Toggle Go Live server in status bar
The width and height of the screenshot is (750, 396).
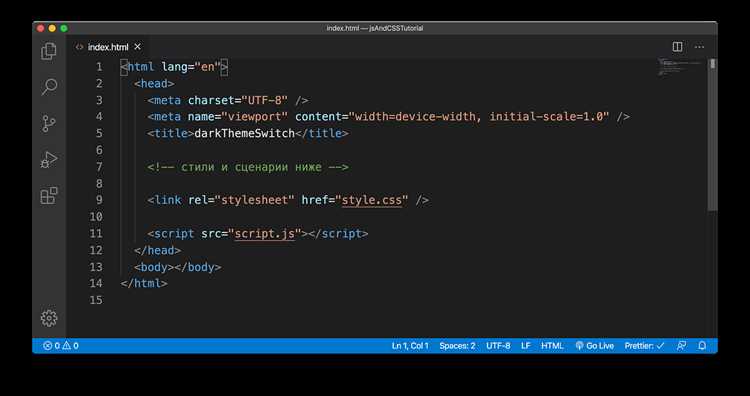point(595,346)
